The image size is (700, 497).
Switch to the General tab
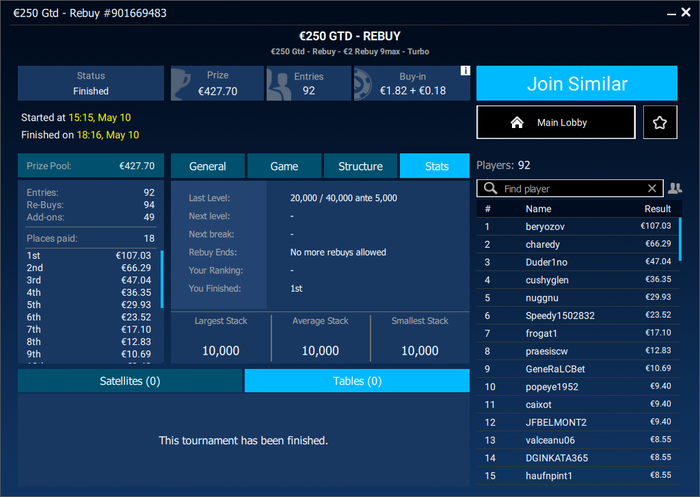pyautogui.click(x=208, y=166)
